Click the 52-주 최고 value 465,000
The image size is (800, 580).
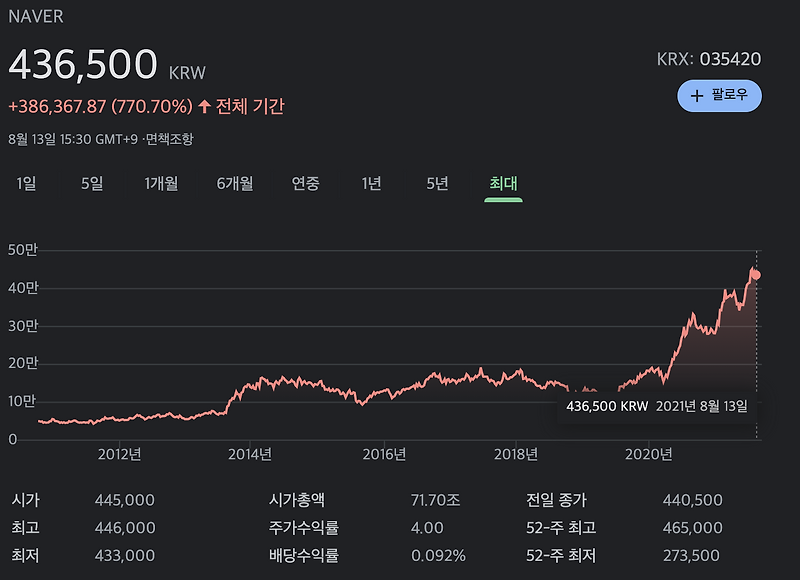pos(692,528)
